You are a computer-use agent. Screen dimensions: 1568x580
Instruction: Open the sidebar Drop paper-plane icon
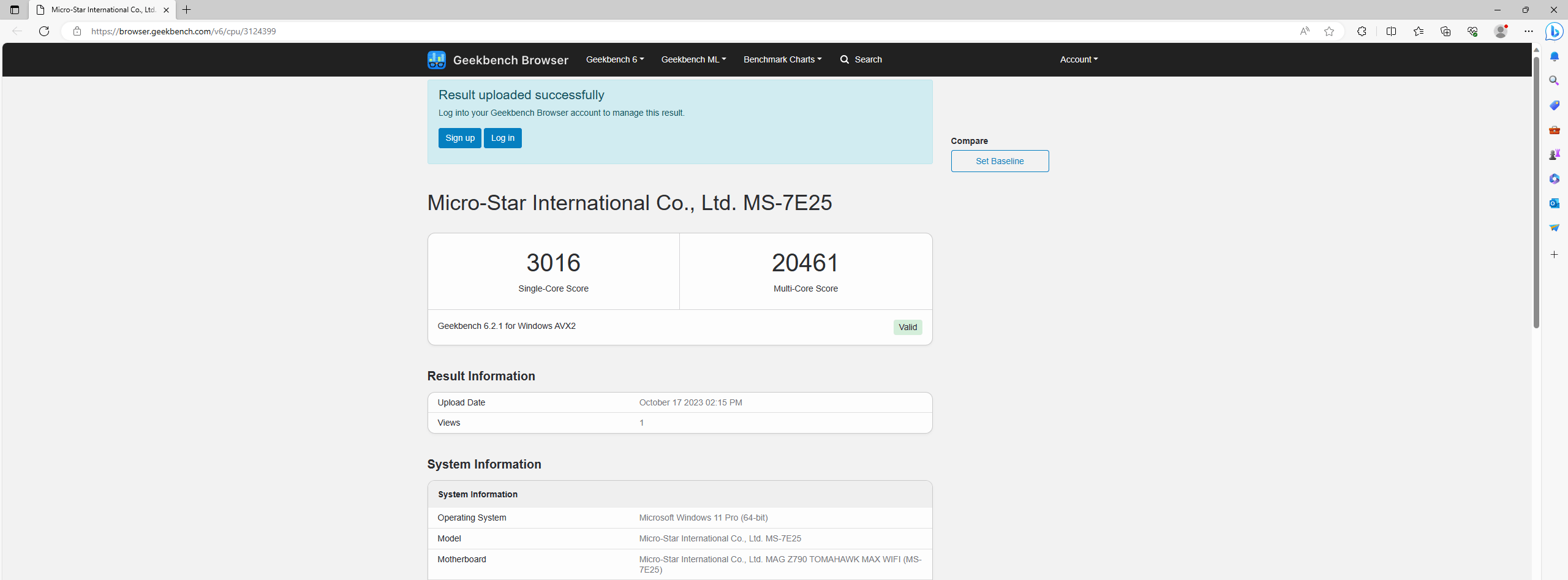[1555, 228]
